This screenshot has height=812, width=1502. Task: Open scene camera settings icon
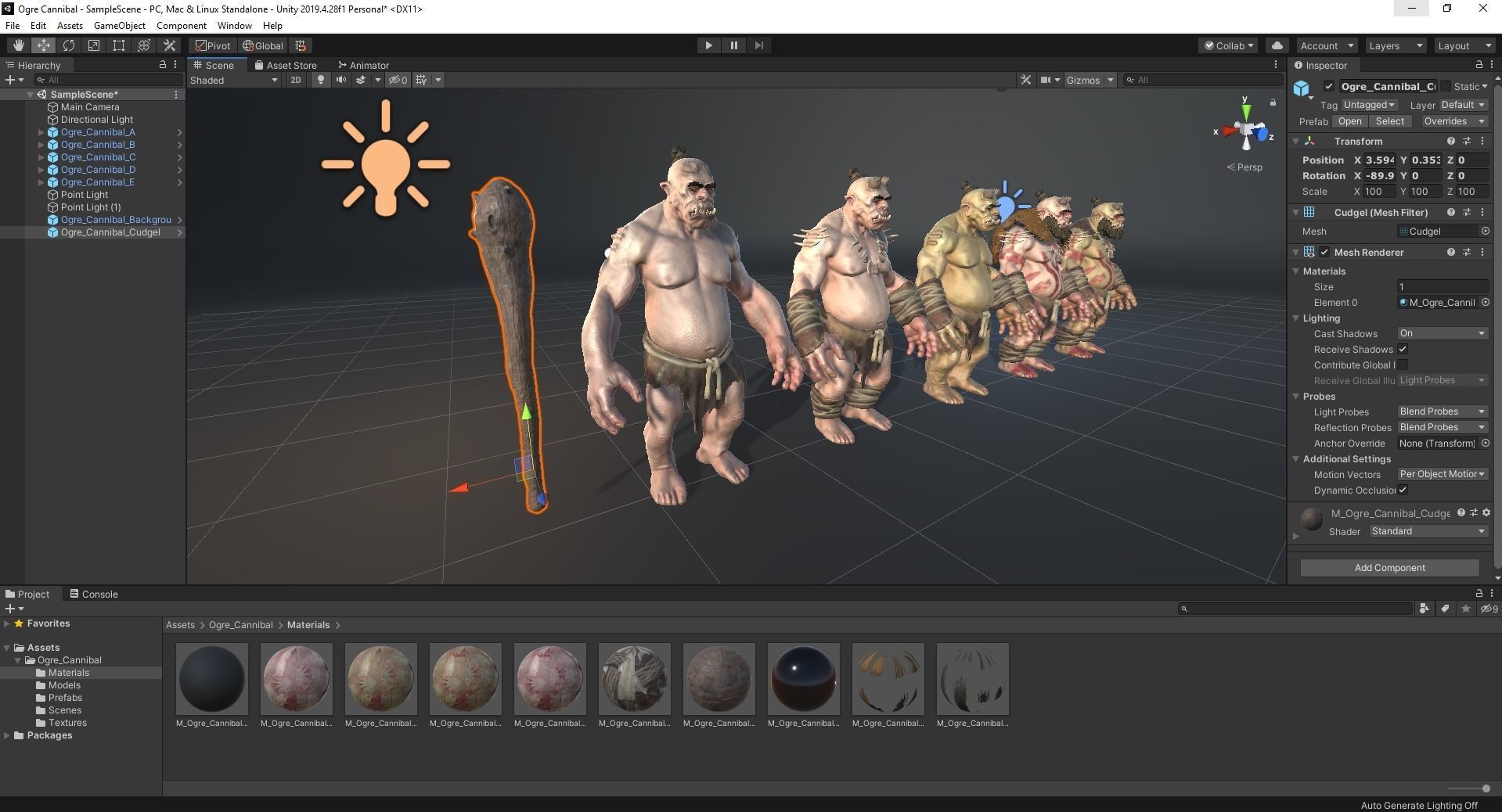[1046, 80]
